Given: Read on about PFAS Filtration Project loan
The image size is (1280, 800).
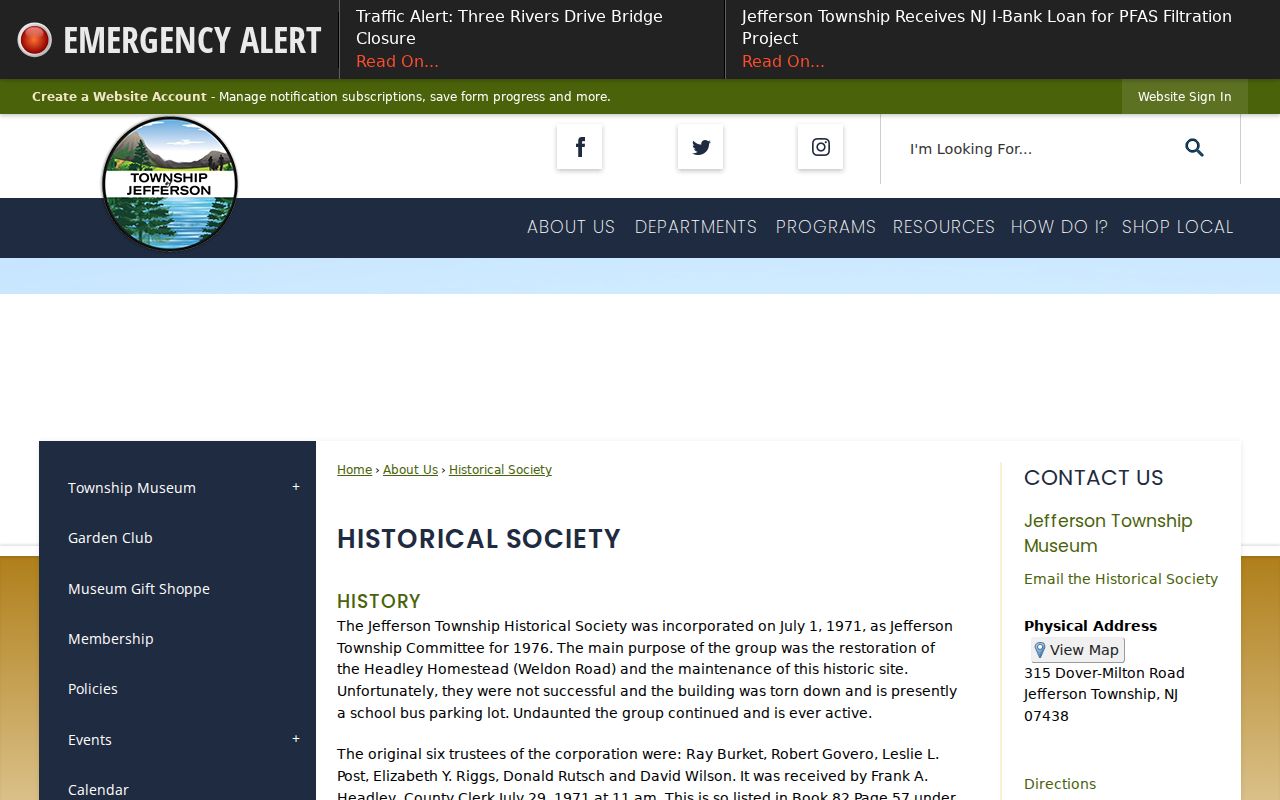Looking at the screenshot, I should [783, 61].
